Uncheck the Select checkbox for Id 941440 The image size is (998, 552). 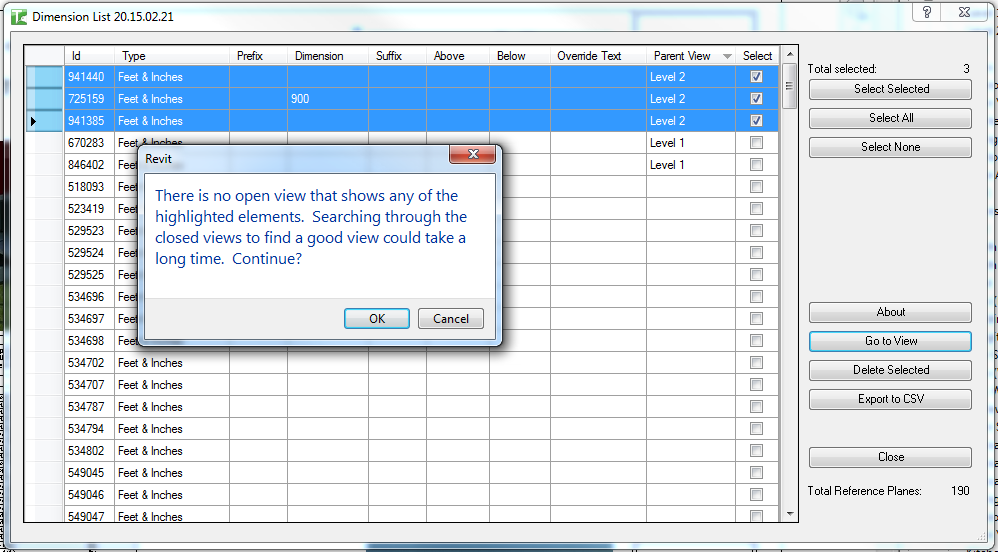click(756, 77)
